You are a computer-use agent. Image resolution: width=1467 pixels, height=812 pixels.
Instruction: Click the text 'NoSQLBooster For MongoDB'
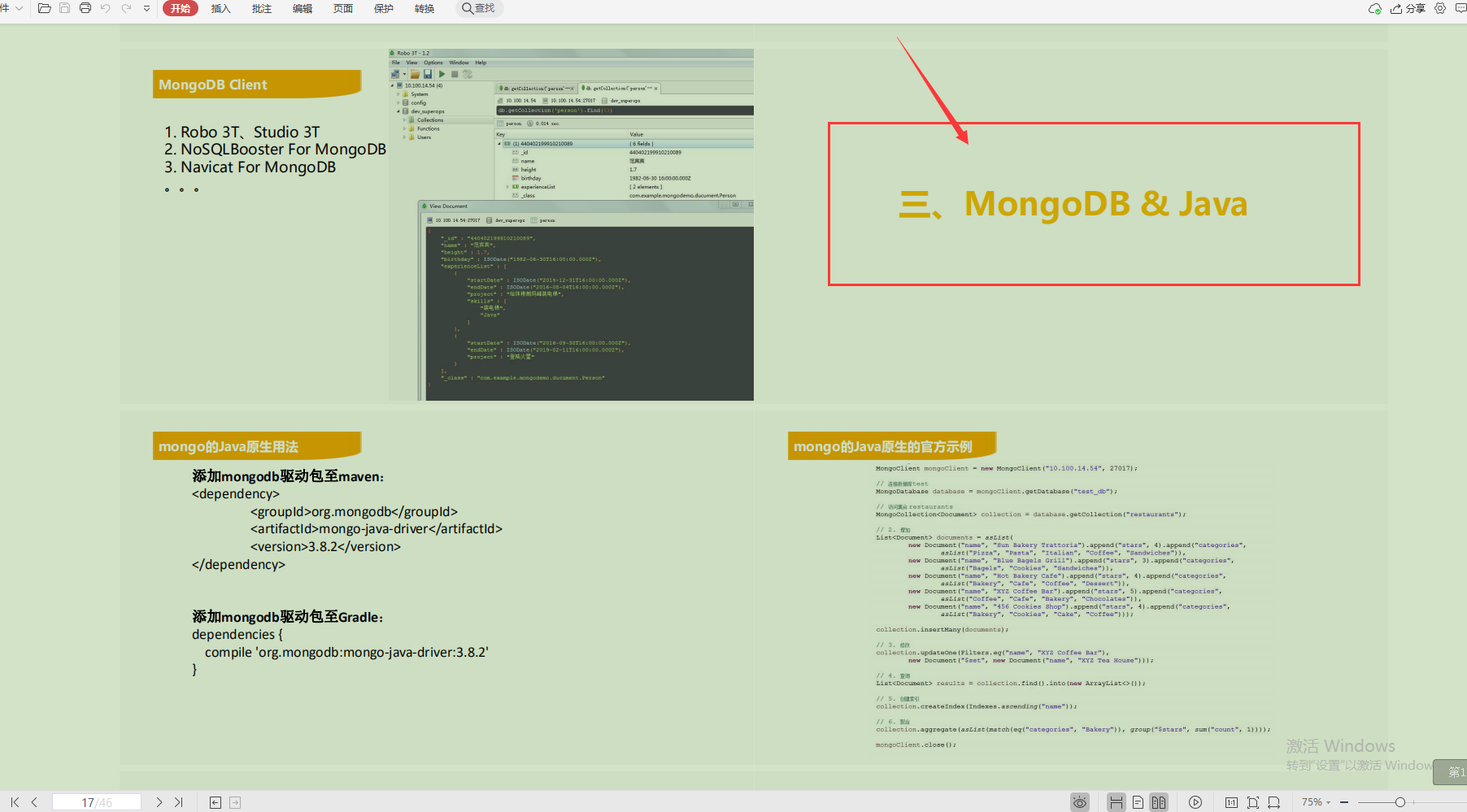[x=283, y=150]
